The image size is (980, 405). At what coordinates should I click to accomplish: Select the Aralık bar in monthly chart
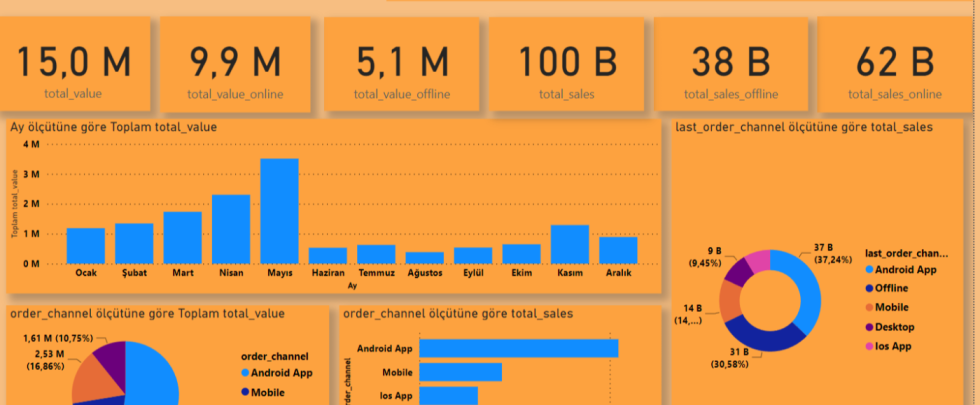[618, 250]
